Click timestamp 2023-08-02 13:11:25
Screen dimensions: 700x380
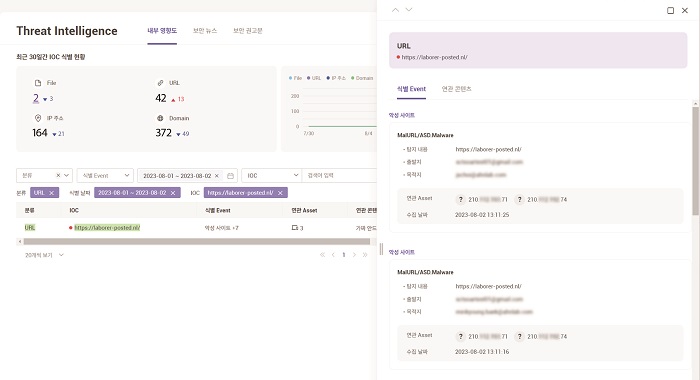point(482,215)
